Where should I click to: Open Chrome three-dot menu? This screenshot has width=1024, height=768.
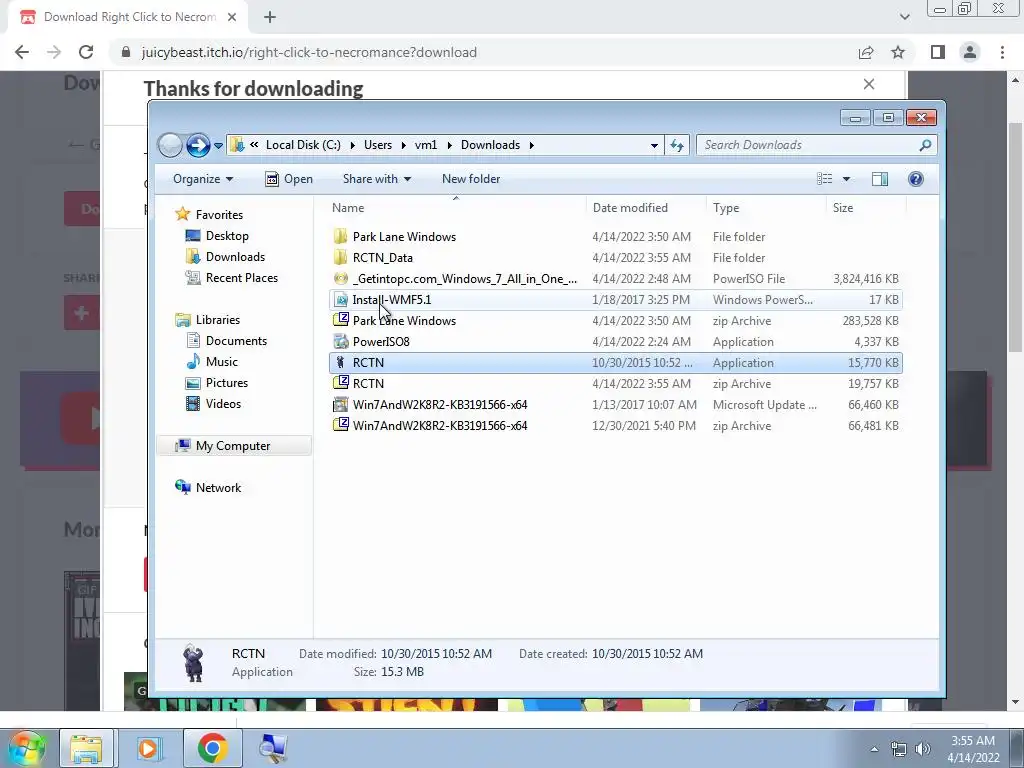click(x=1002, y=52)
